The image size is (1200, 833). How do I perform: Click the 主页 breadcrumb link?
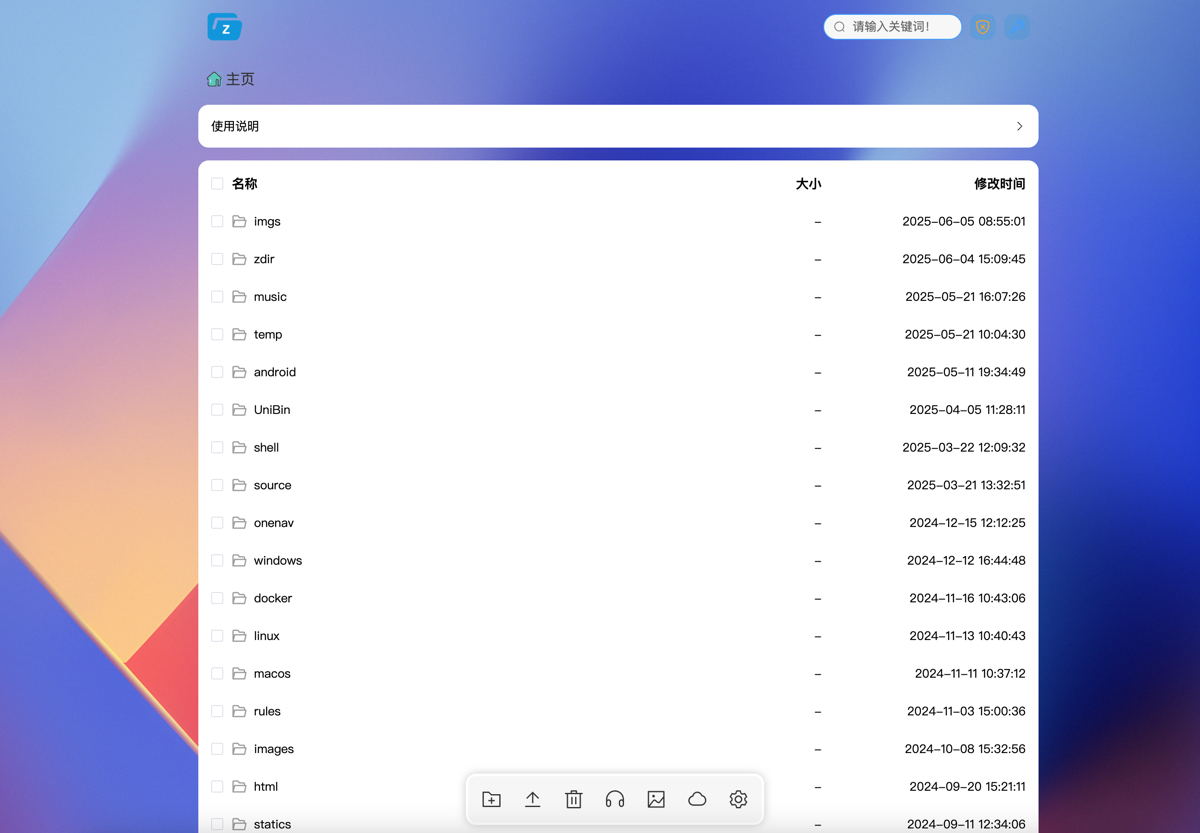point(240,79)
